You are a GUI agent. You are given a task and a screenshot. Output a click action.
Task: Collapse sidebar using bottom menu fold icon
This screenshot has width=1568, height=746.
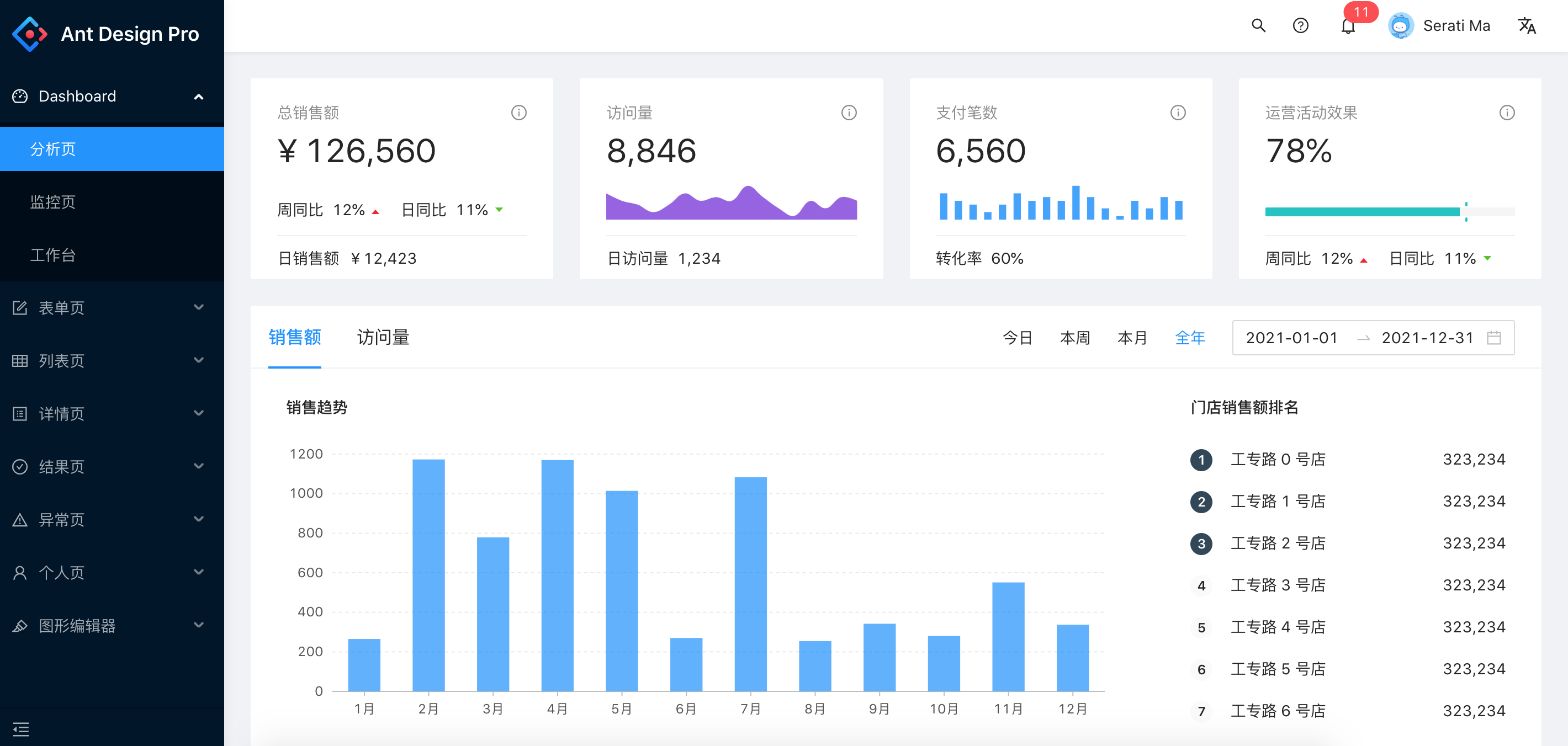[x=20, y=728]
